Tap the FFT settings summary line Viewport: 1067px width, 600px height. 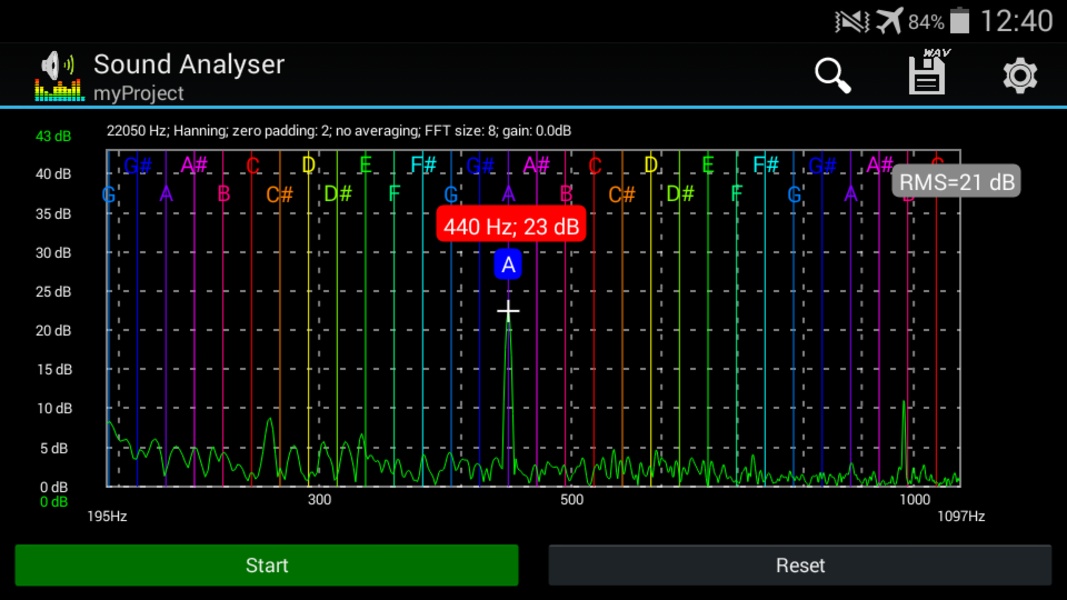[339, 131]
